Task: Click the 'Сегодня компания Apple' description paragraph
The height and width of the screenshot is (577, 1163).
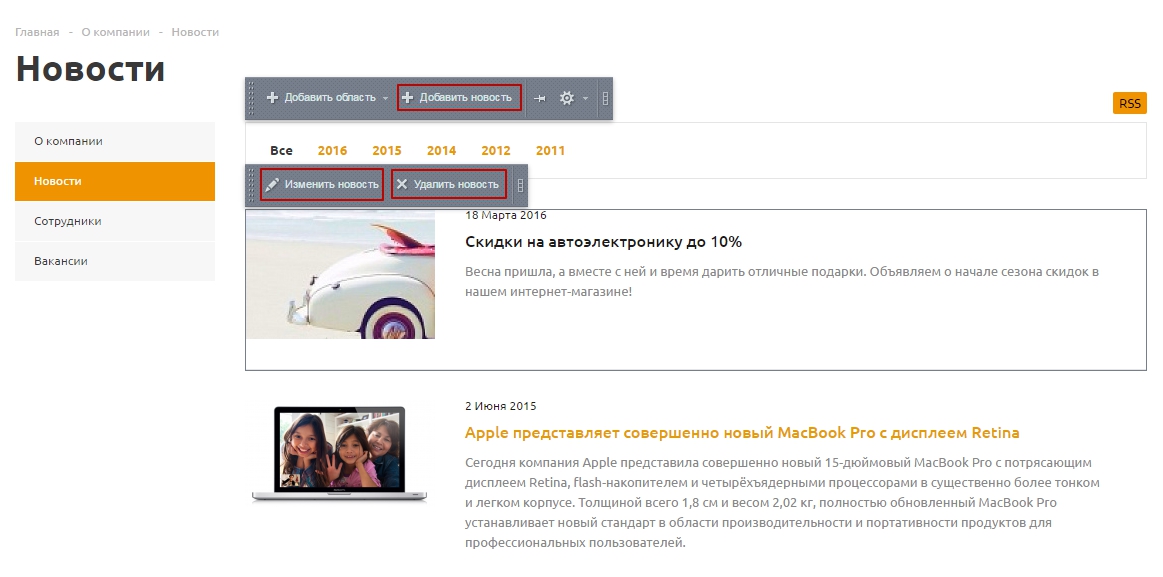Action: tap(782, 503)
